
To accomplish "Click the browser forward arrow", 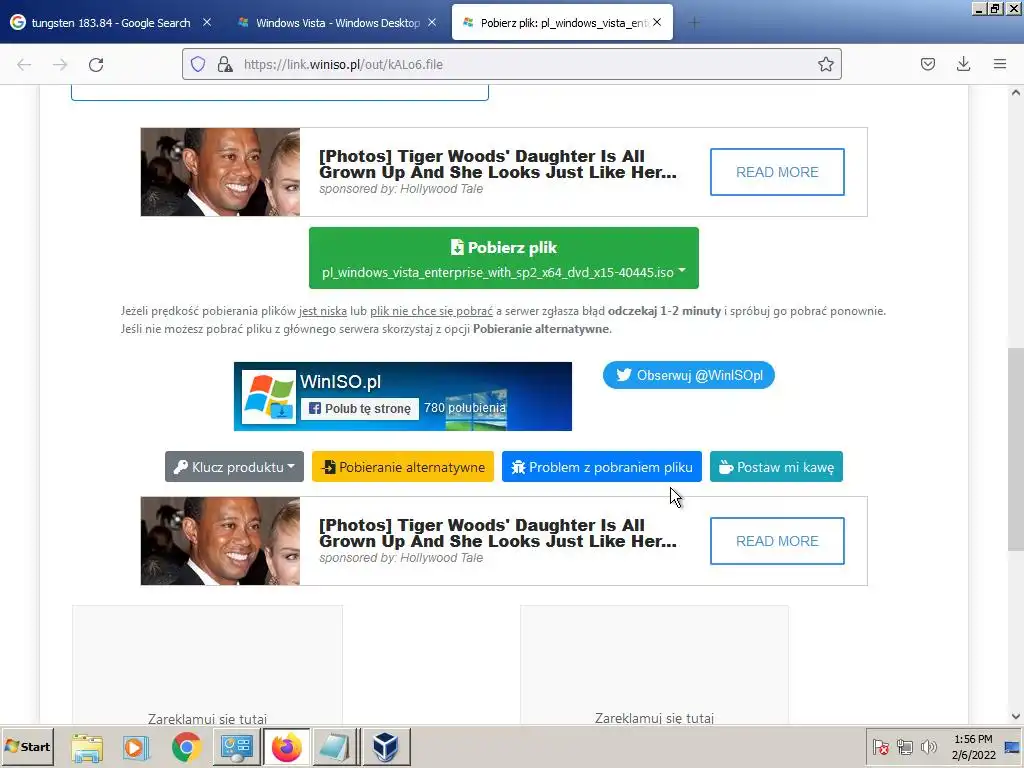I will [x=60, y=64].
